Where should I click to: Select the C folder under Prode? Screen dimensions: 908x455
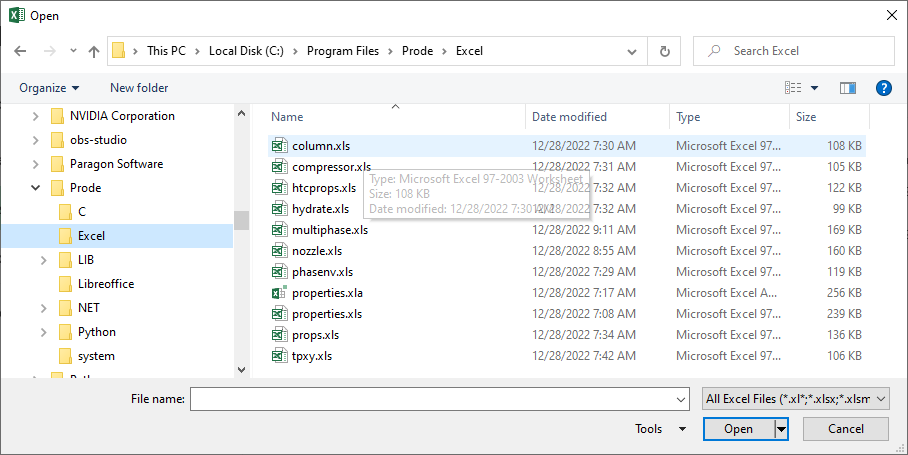(82, 212)
